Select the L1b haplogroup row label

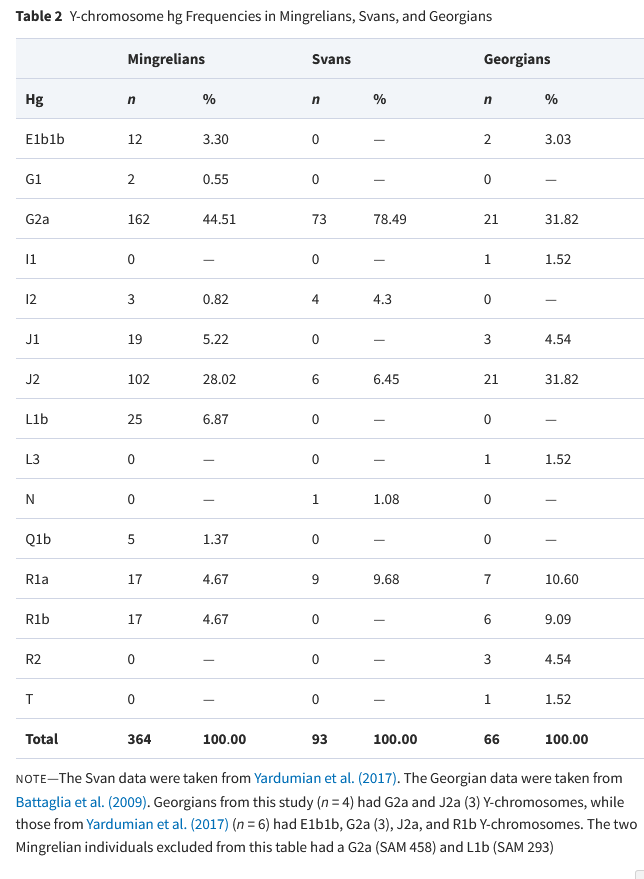[x=36, y=419]
